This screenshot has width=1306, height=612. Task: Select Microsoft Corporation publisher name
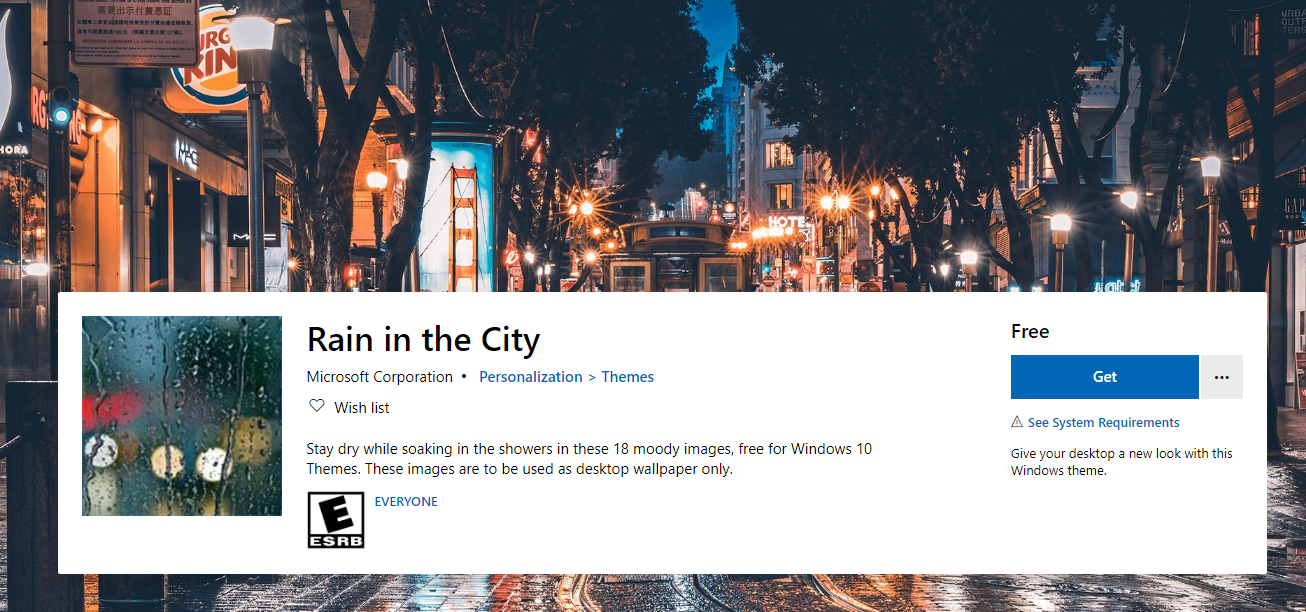380,377
